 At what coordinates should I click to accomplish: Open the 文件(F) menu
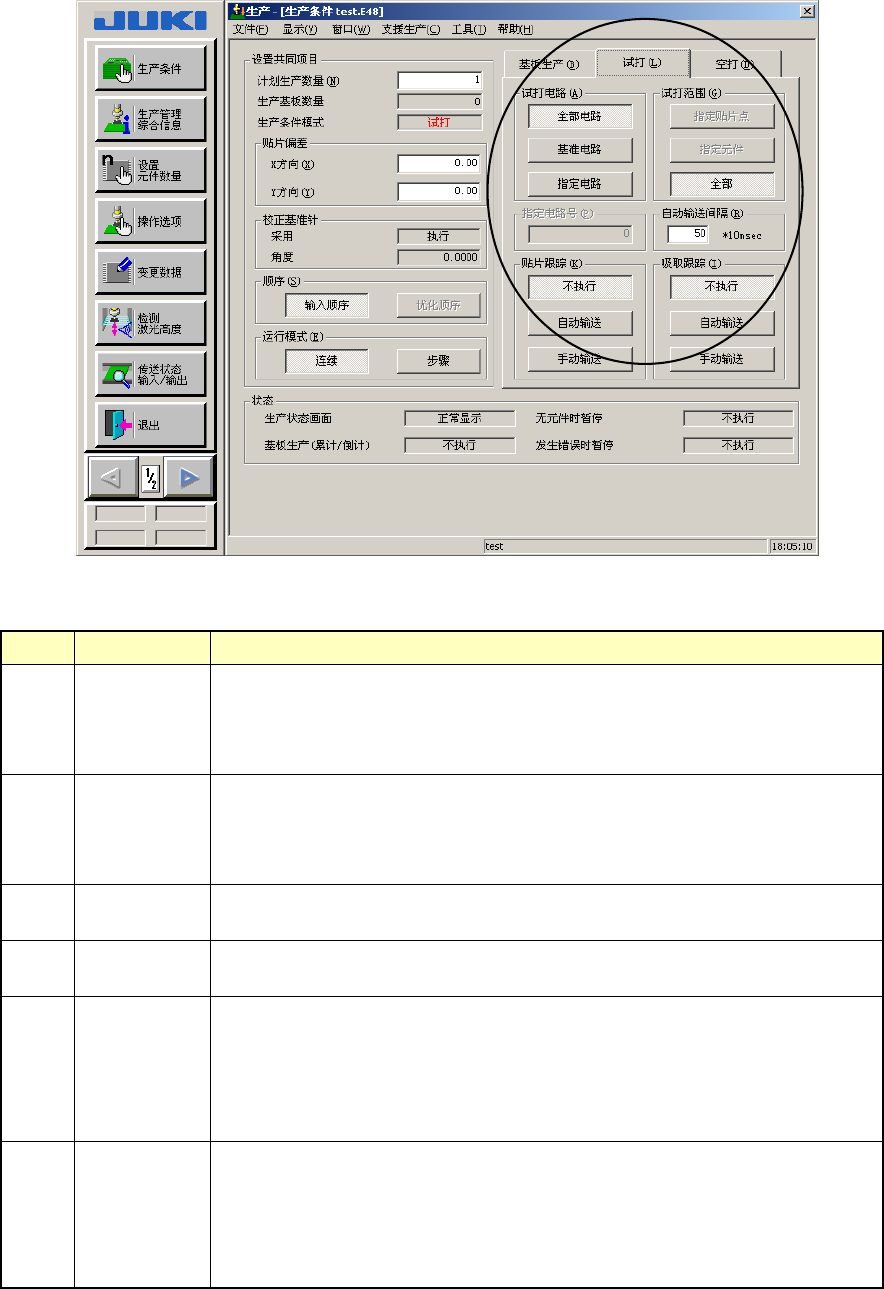point(250,29)
